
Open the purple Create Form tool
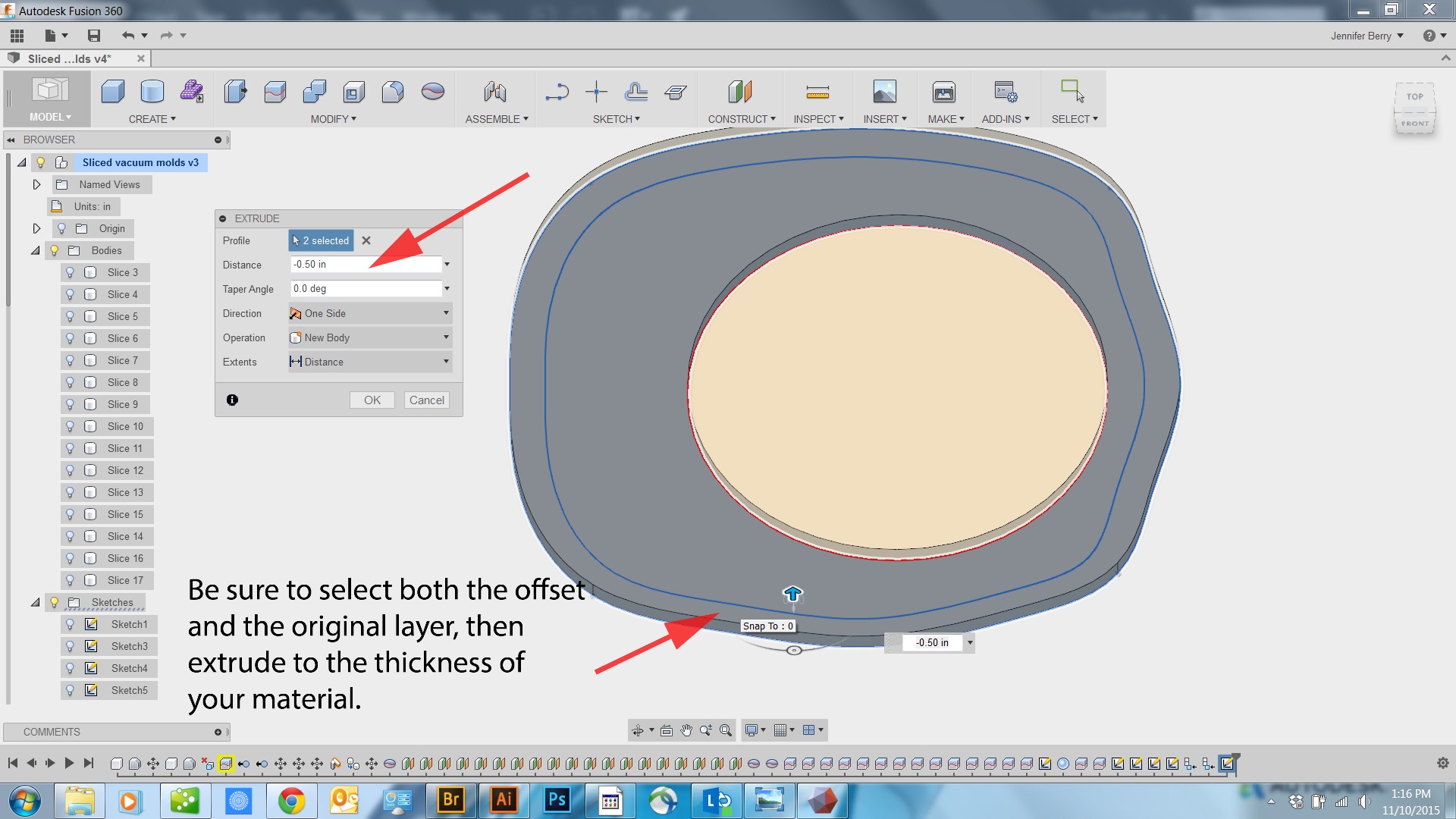click(x=192, y=91)
